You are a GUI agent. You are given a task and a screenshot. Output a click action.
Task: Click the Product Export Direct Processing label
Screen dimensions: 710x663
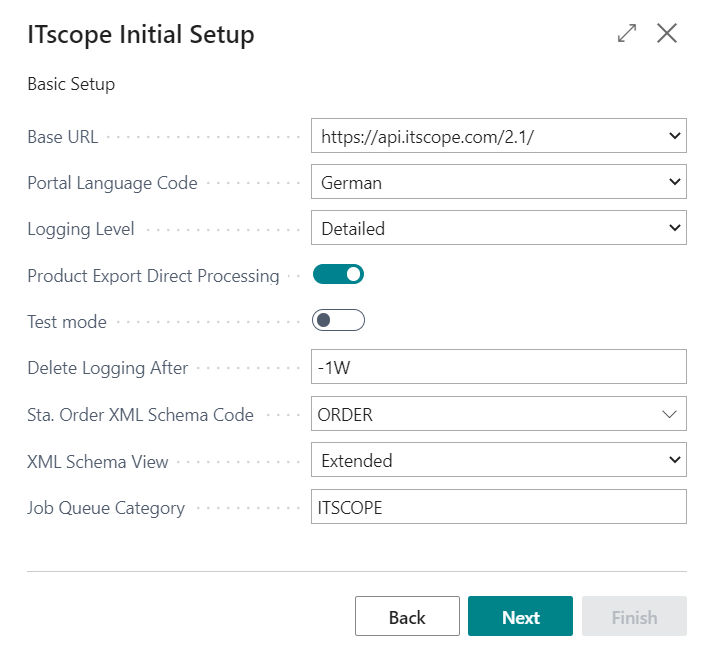pyautogui.click(x=153, y=276)
